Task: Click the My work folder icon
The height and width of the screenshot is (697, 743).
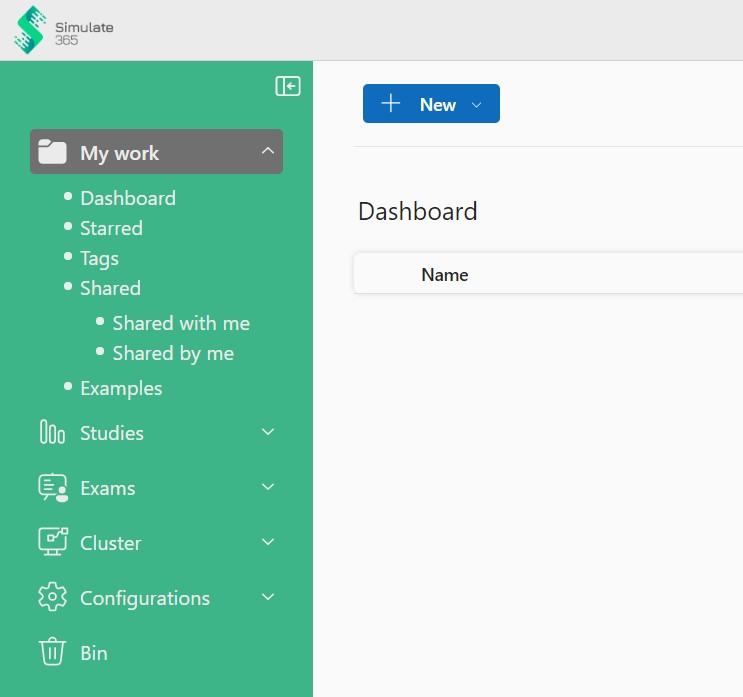Action: pos(52,153)
